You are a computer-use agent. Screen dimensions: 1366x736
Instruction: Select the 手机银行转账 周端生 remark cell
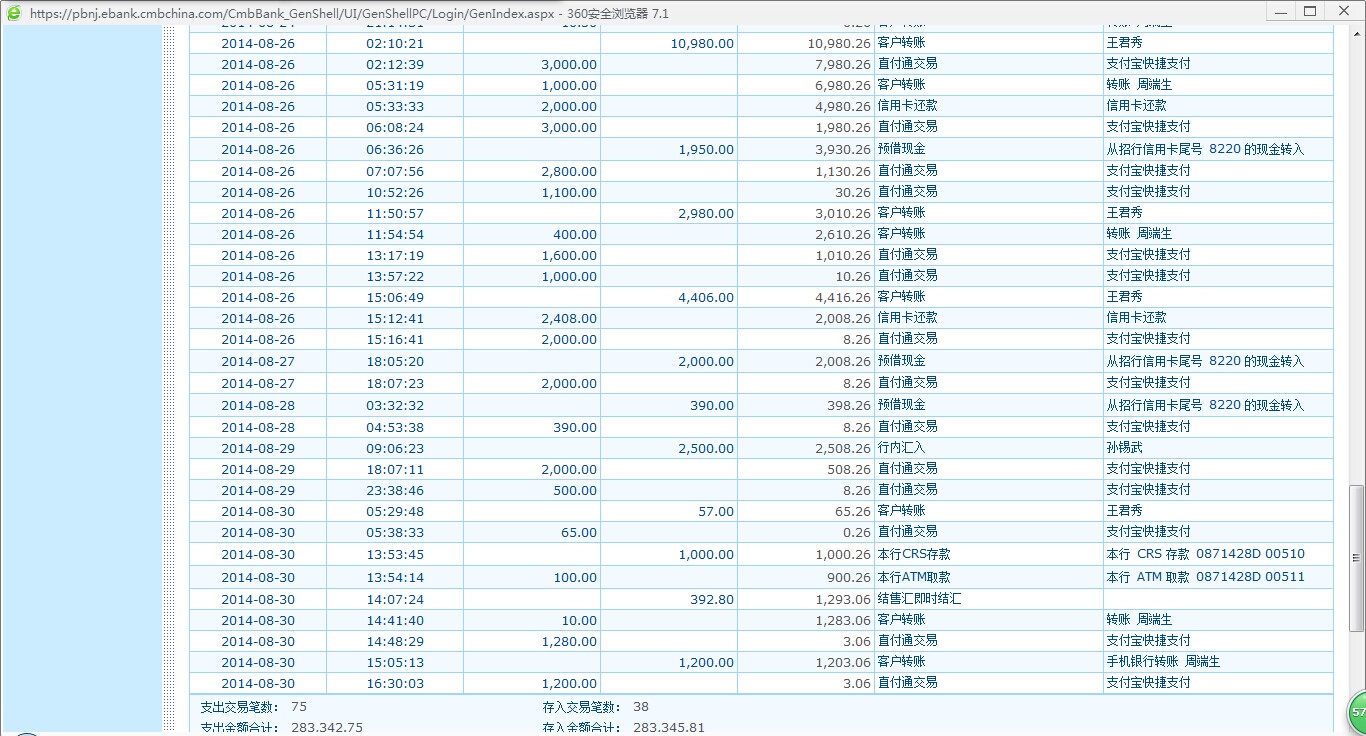coord(1163,662)
